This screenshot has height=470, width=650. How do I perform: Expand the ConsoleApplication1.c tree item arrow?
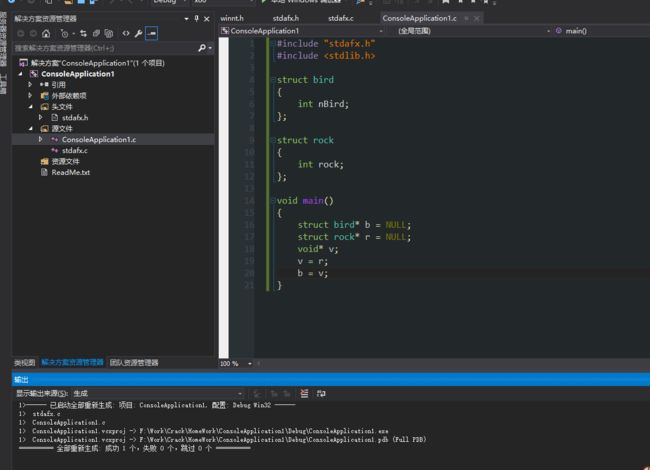[x=41, y=139]
